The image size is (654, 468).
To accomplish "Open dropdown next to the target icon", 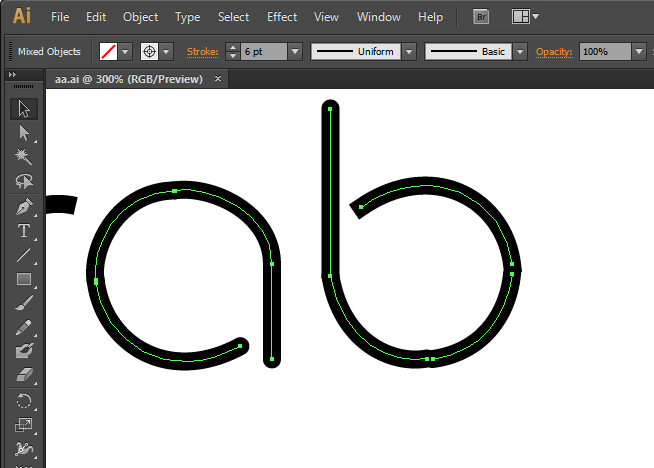I will [166, 52].
